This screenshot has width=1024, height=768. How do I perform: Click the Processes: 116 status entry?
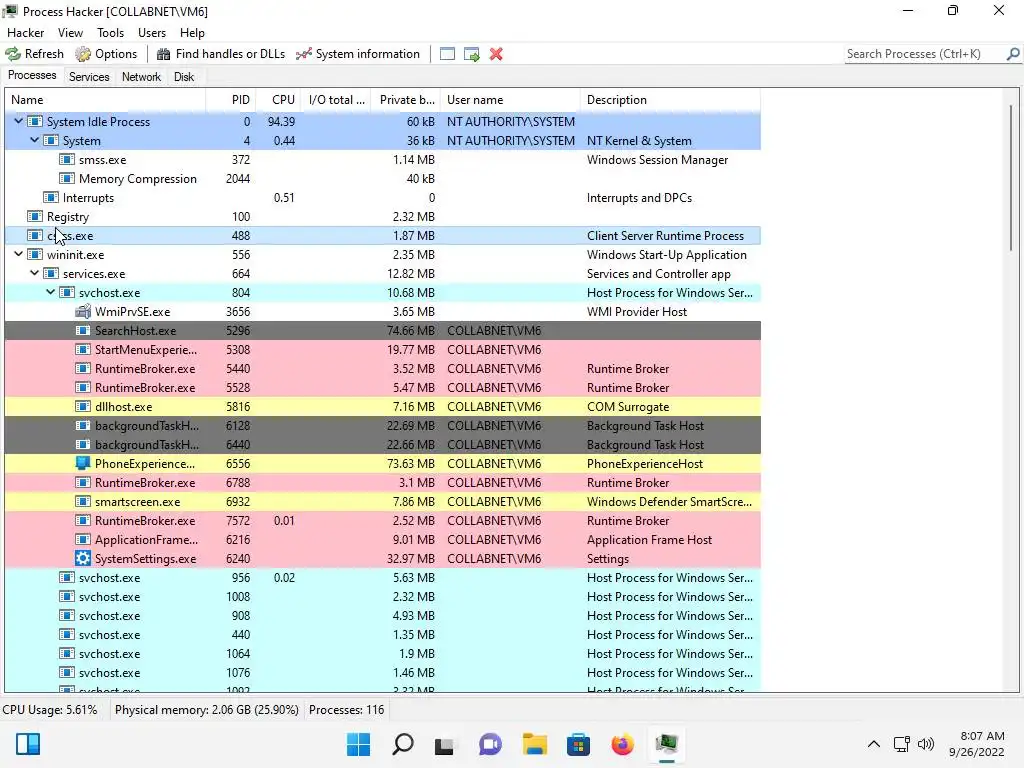pos(346,710)
